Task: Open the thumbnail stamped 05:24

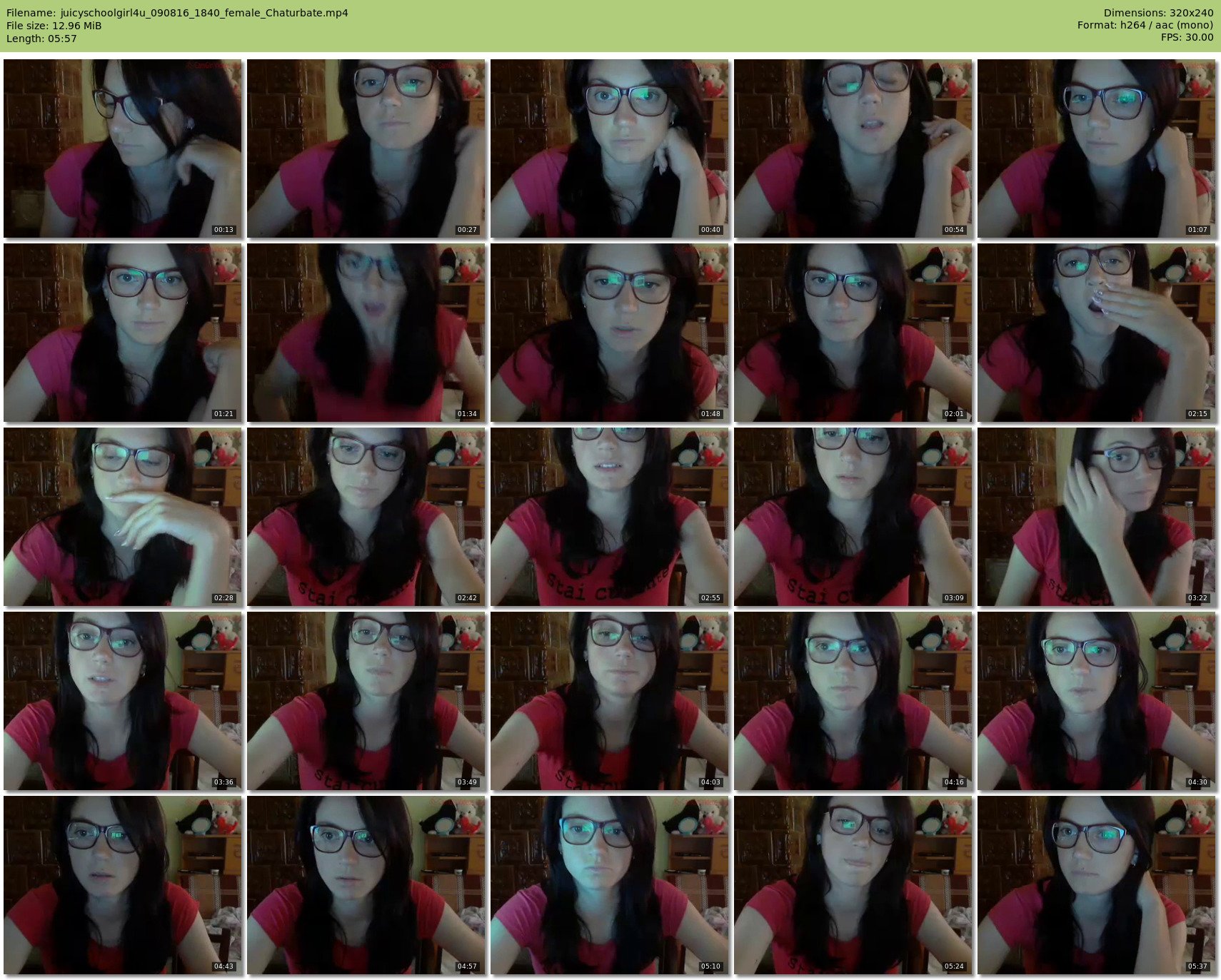Action: pos(853,885)
